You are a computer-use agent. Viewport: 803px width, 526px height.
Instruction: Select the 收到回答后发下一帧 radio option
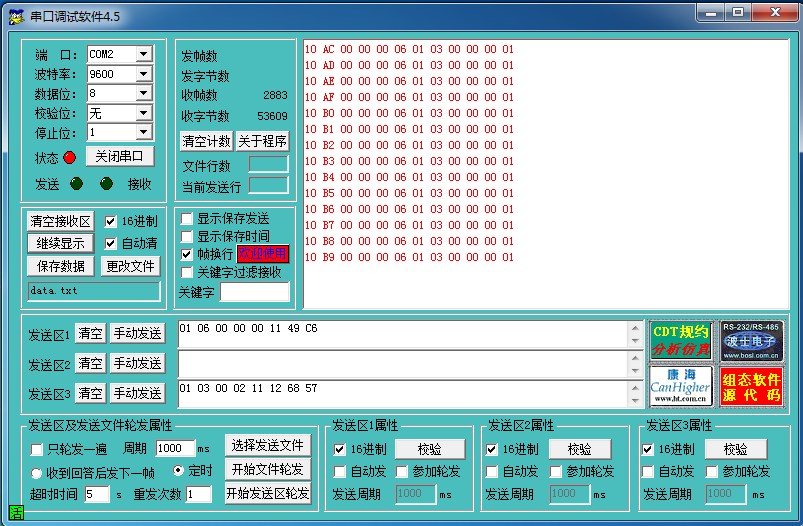pyautogui.click(x=37, y=473)
